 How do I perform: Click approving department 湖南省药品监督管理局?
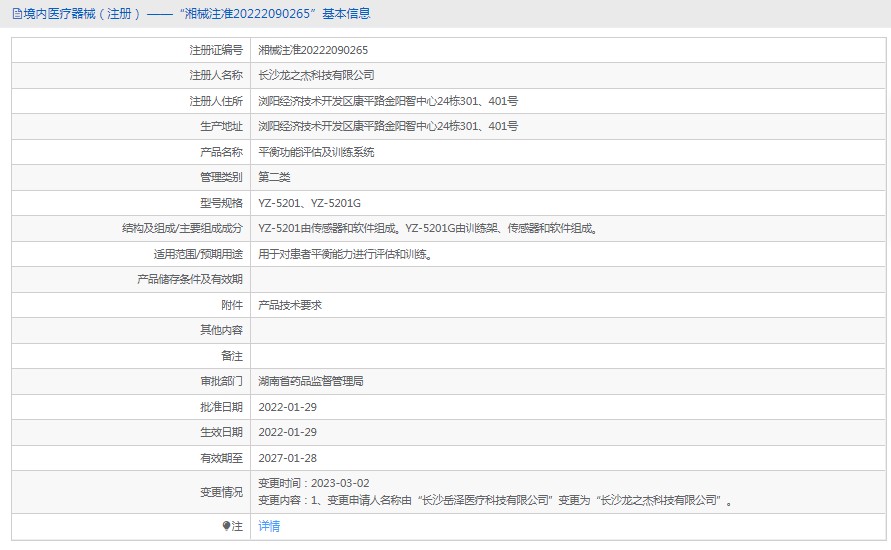[x=311, y=381]
